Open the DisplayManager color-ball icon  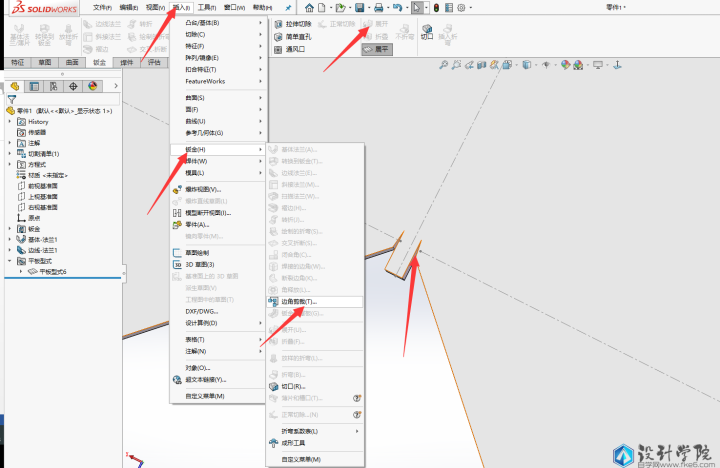(92, 86)
